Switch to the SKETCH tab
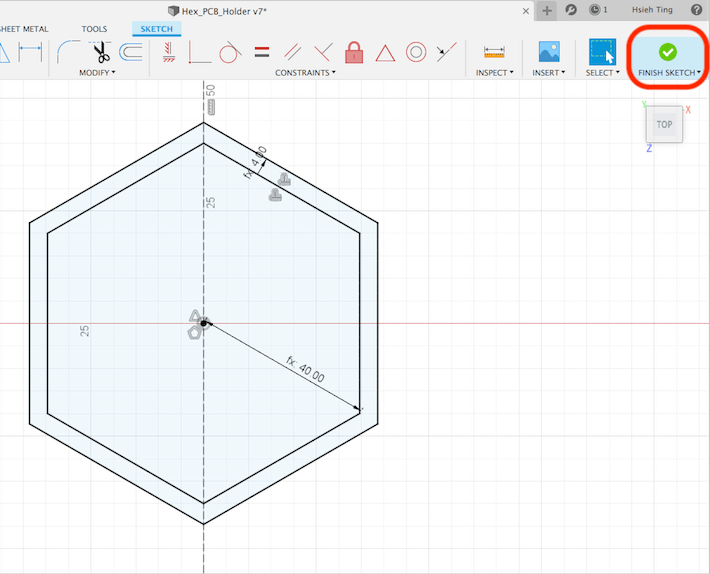The height and width of the screenshot is (574, 710). [x=156, y=29]
